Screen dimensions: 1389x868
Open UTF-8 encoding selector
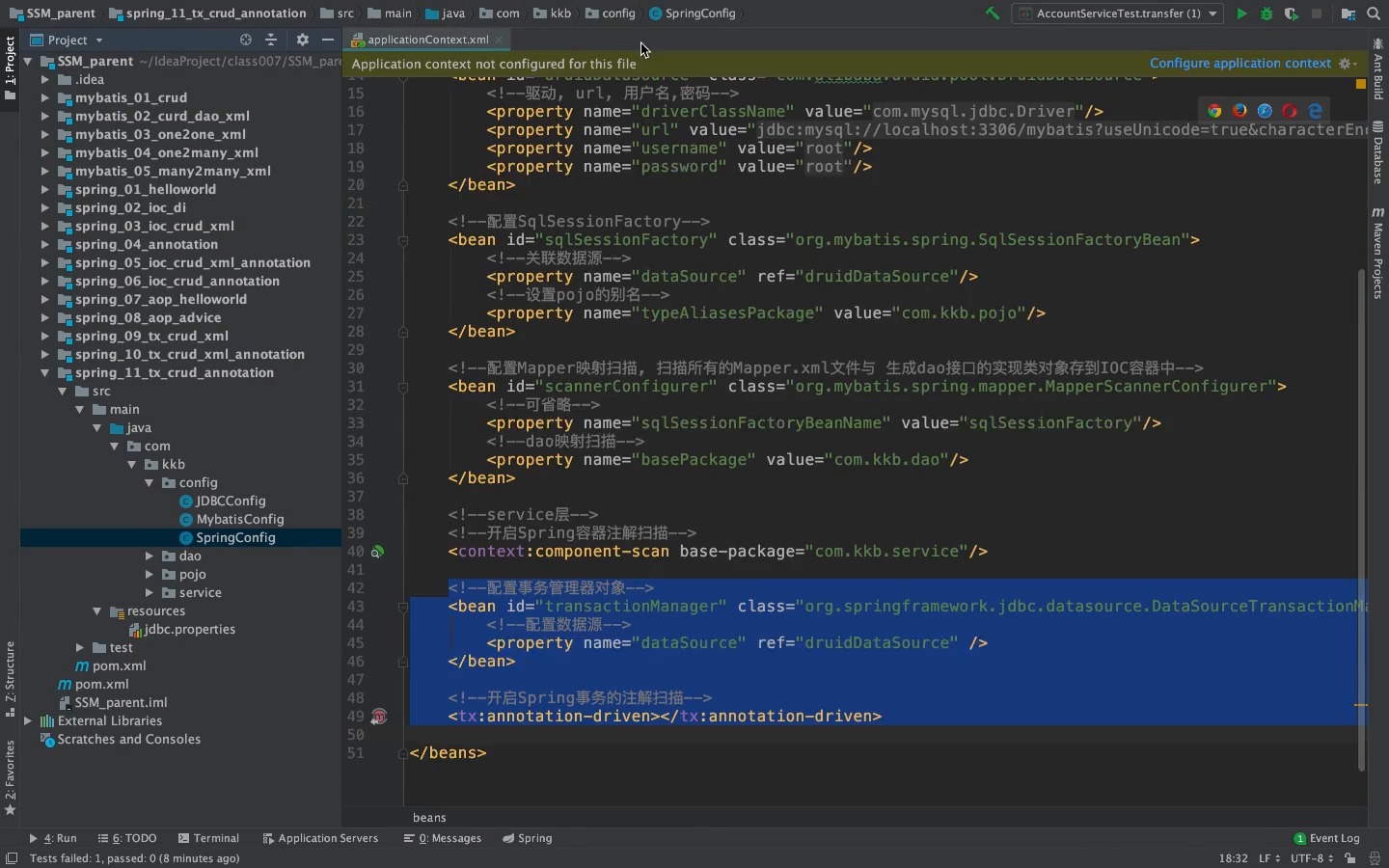1312,858
